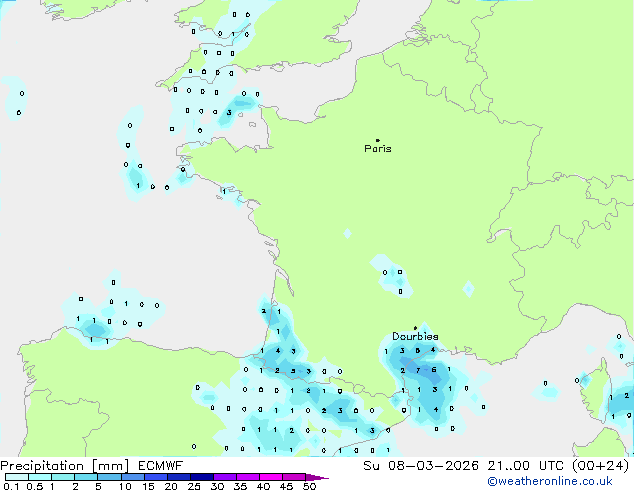Click the 0.5 legend scale value

pyautogui.click(x=35, y=486)
